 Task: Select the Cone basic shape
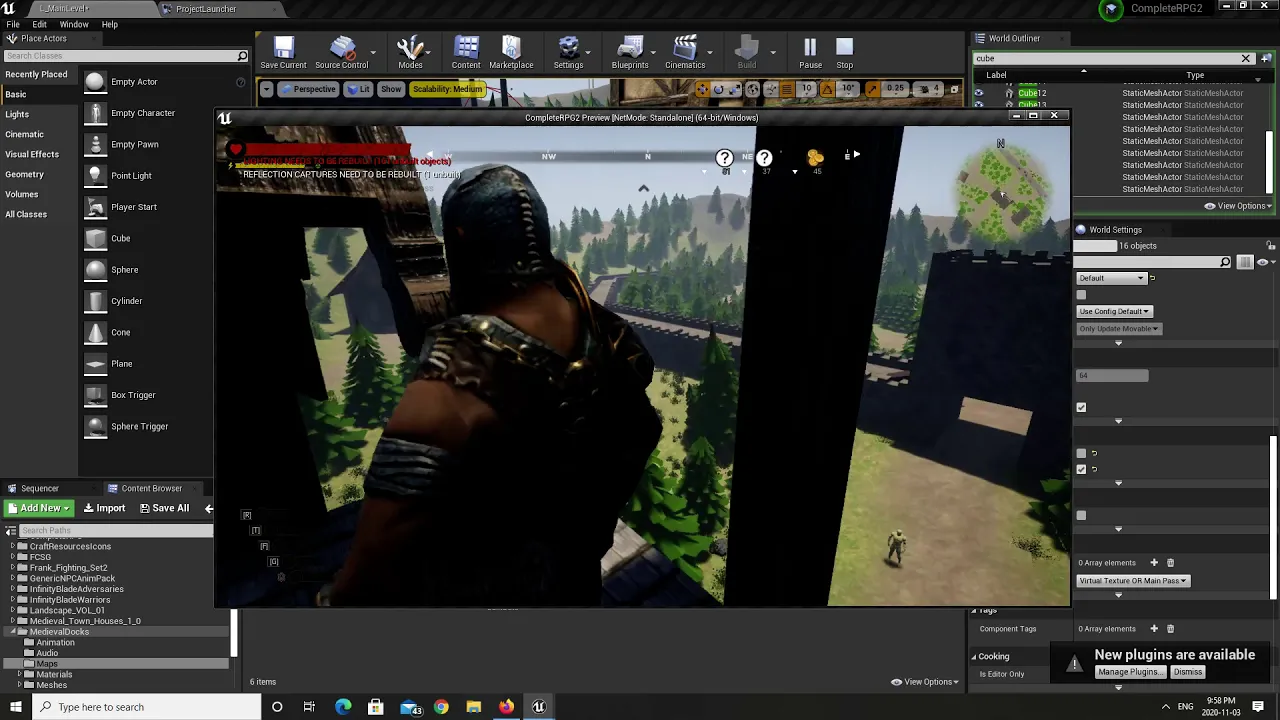click(120, 332)
